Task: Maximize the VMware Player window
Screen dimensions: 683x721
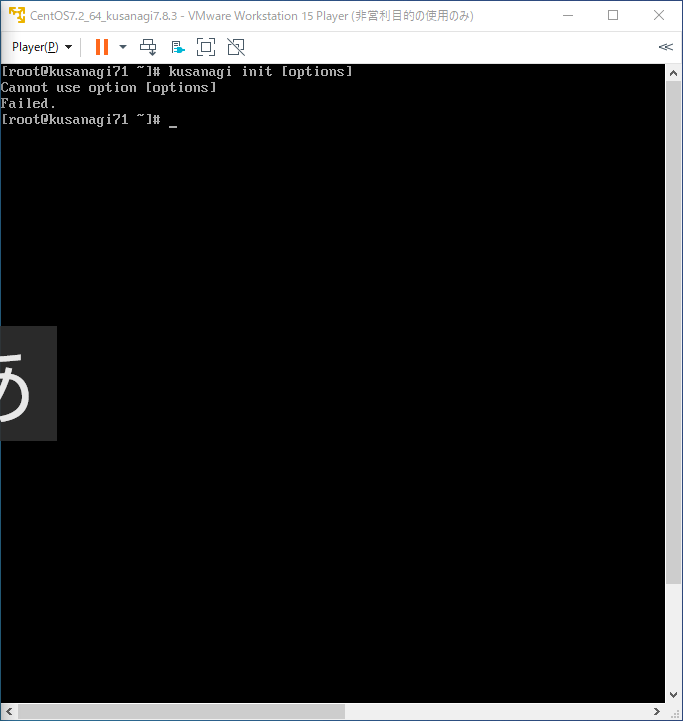Action: (613, 15)
